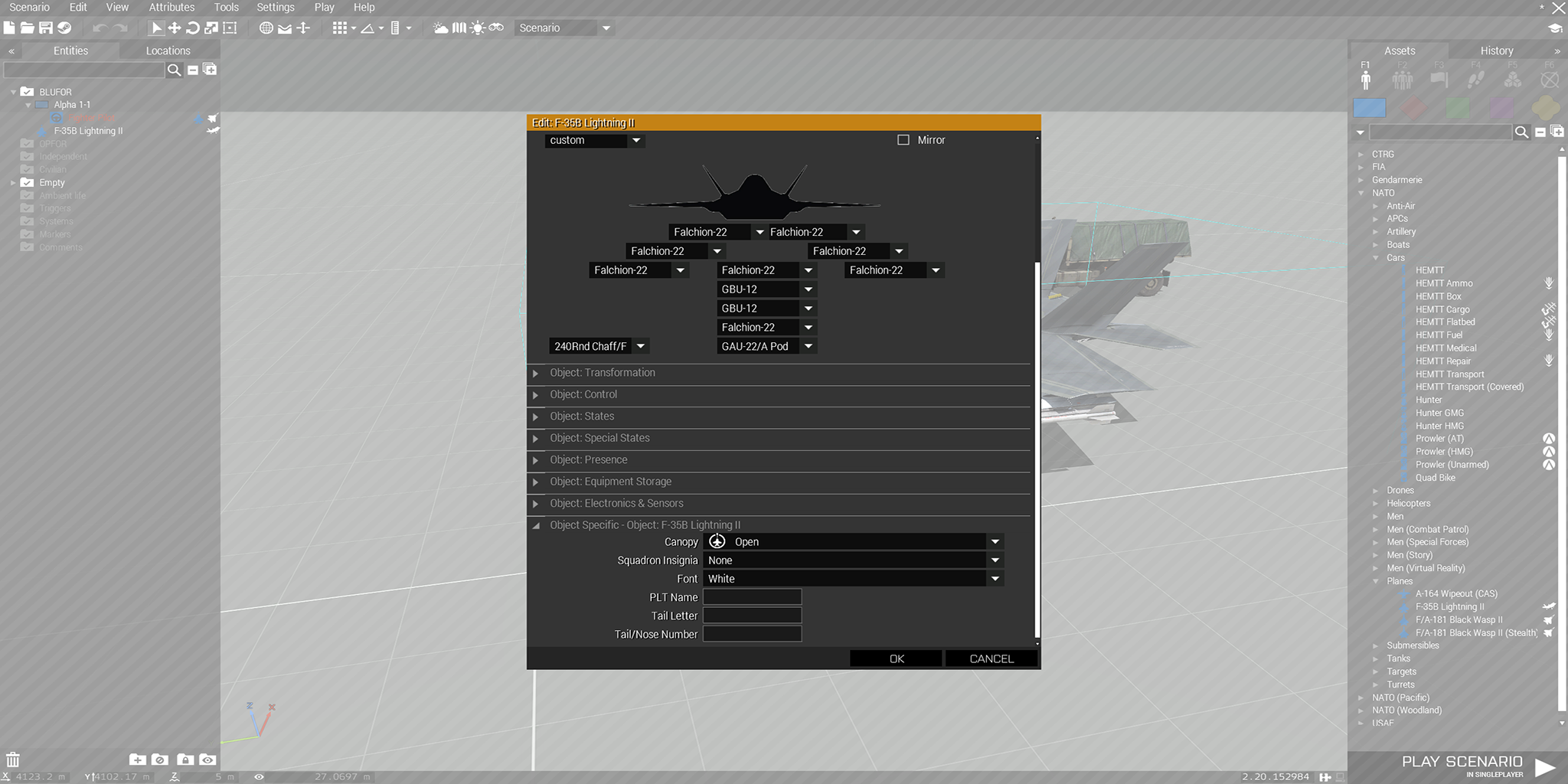The width and height of the screenshot is (1568, 784).
Task: Expand Object: Transformation section
Action: coord(536,374)
